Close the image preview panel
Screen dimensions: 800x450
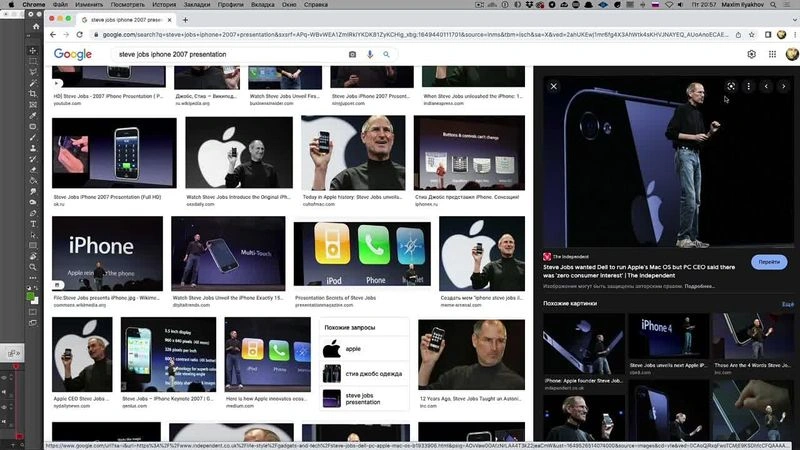554,86
